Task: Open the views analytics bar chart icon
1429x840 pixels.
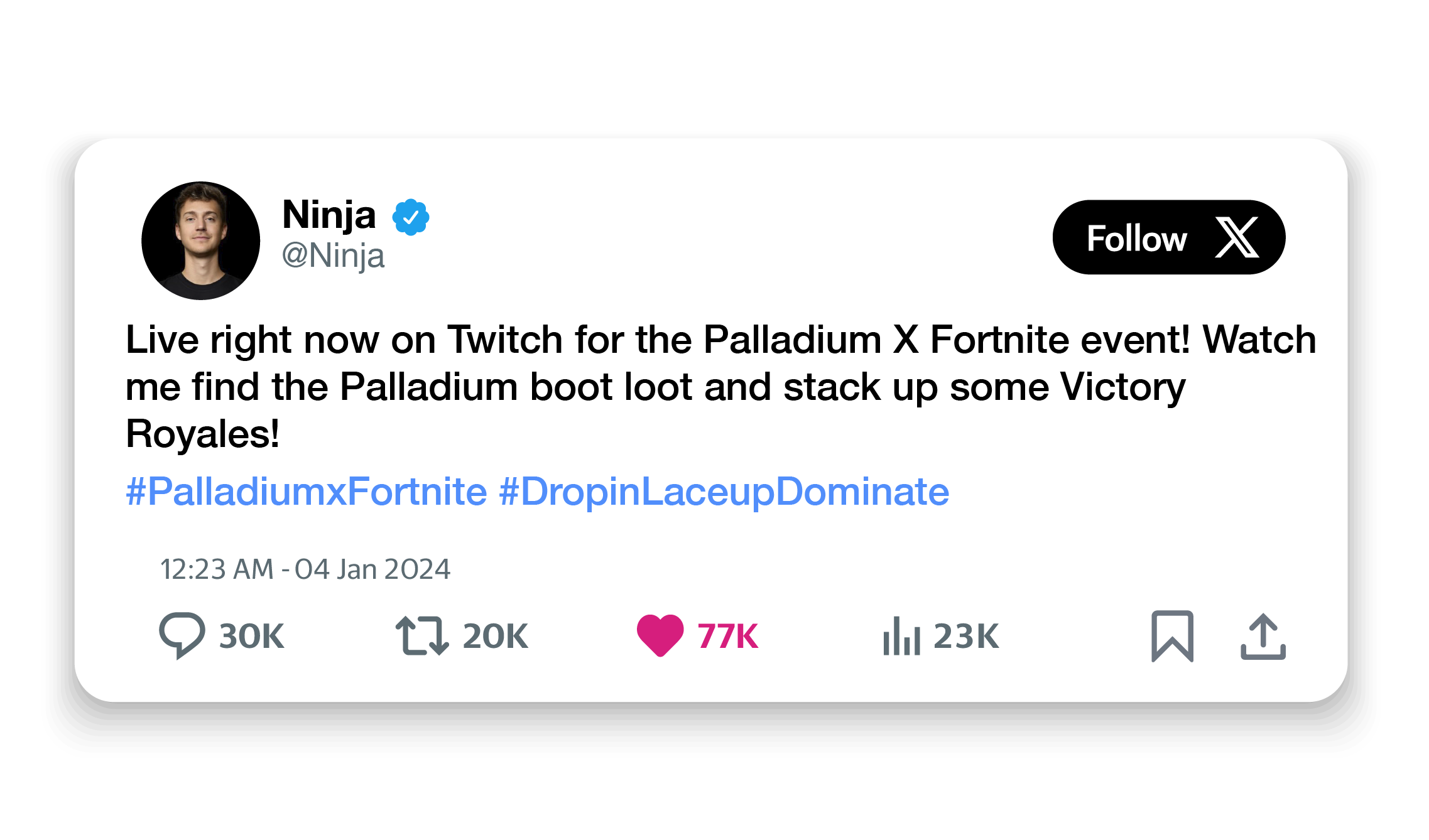Action: (901, 636)
